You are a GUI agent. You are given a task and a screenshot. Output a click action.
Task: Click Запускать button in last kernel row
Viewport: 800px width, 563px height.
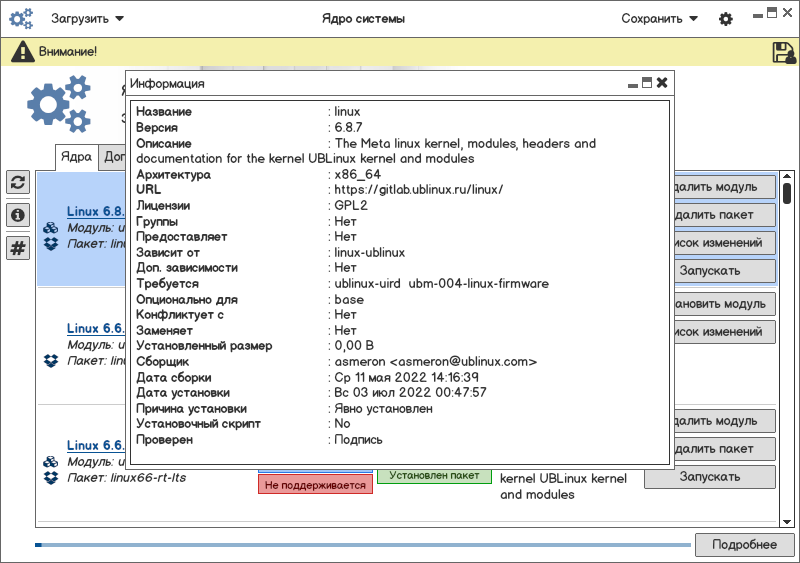[710, 477]
